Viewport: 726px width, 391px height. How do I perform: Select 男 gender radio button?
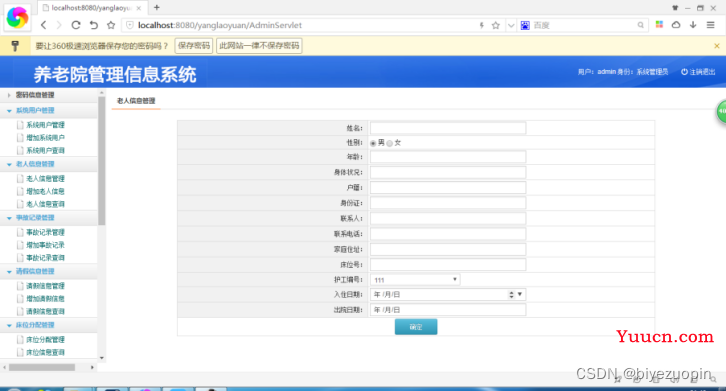pos(373,143)
